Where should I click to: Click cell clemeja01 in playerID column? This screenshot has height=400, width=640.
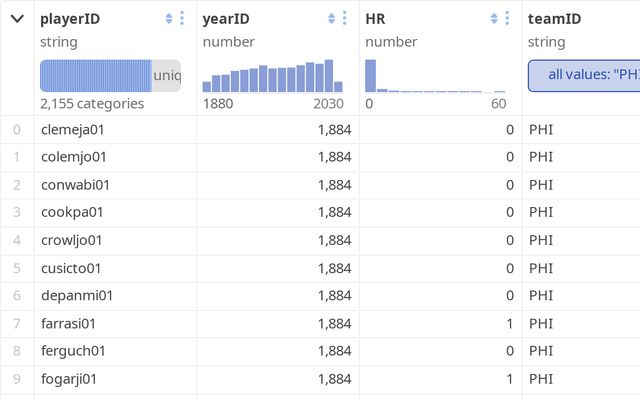(72, 129)
